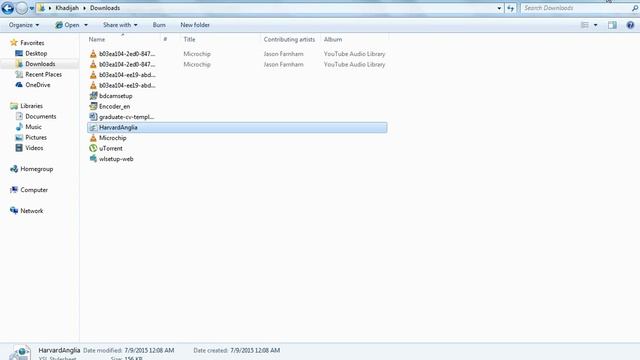Click the graduate-cv-templ document icon

pyautogui.click(x=93, y=117)
